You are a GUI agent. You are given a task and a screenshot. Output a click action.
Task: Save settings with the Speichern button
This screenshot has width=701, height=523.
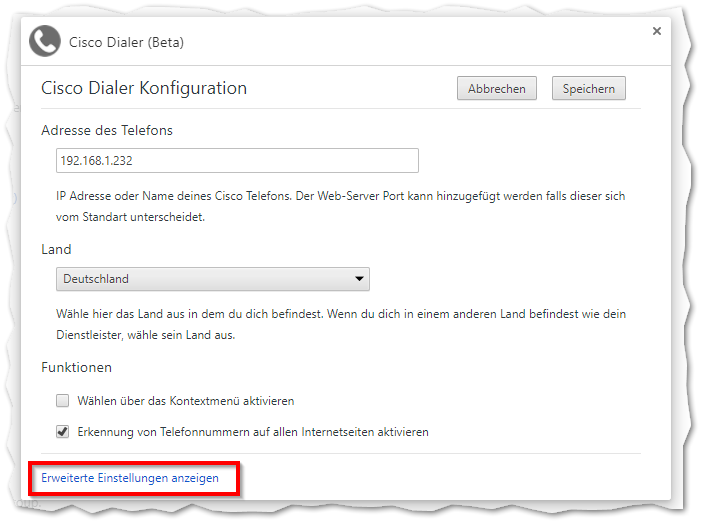588,88
